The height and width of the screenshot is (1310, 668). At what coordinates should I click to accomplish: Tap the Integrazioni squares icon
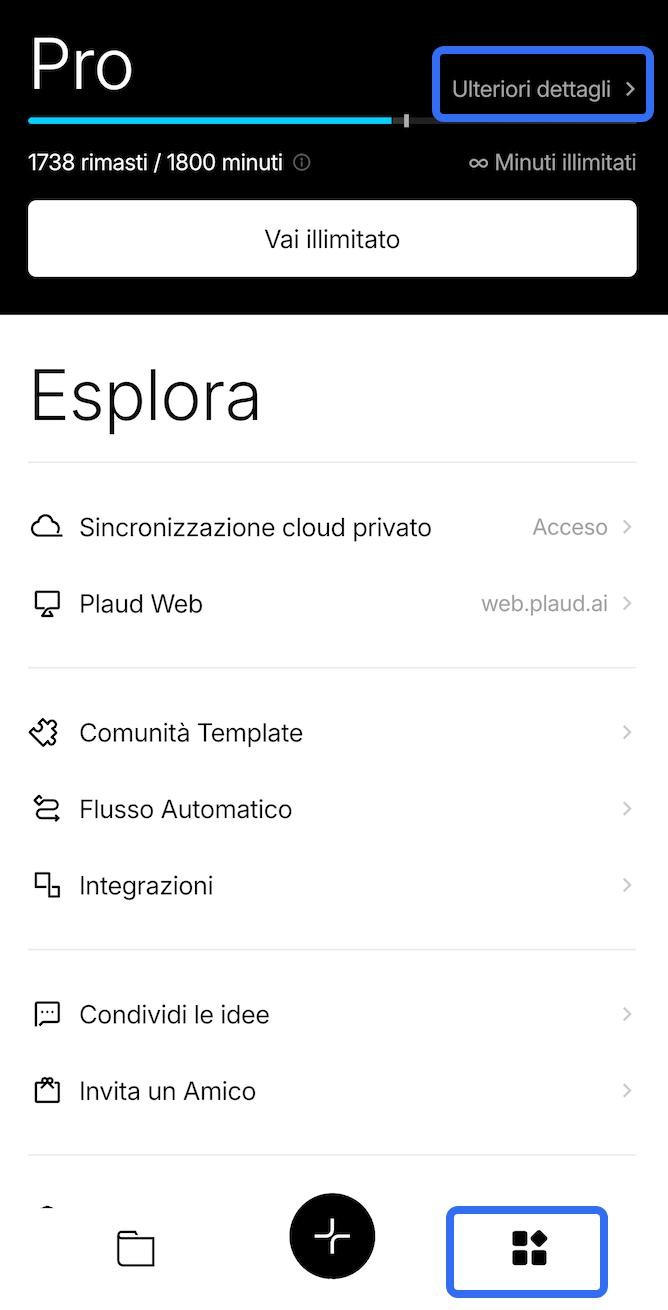pos(46,886)
